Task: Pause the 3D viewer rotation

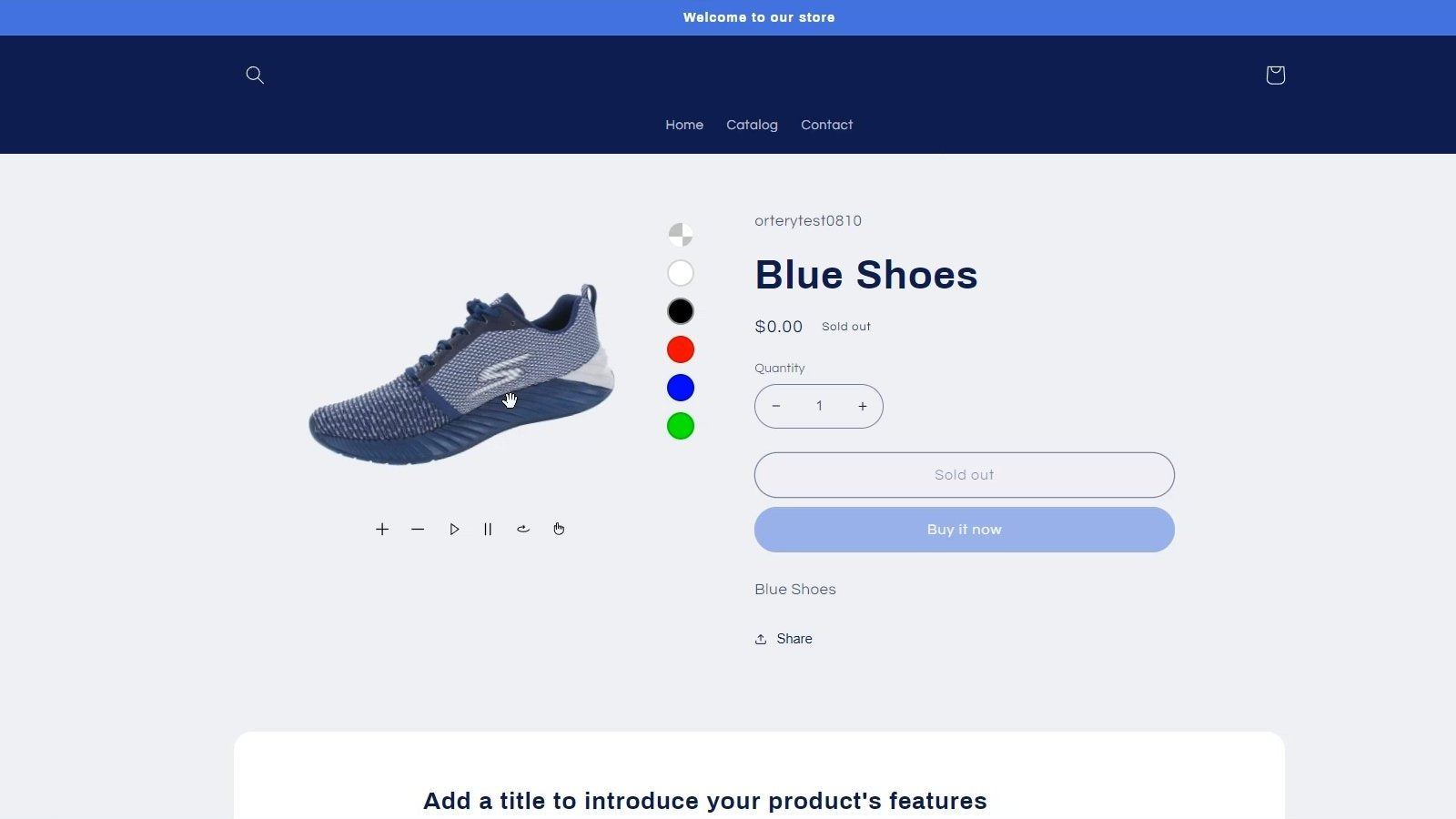Action: [x=488, y=529]
